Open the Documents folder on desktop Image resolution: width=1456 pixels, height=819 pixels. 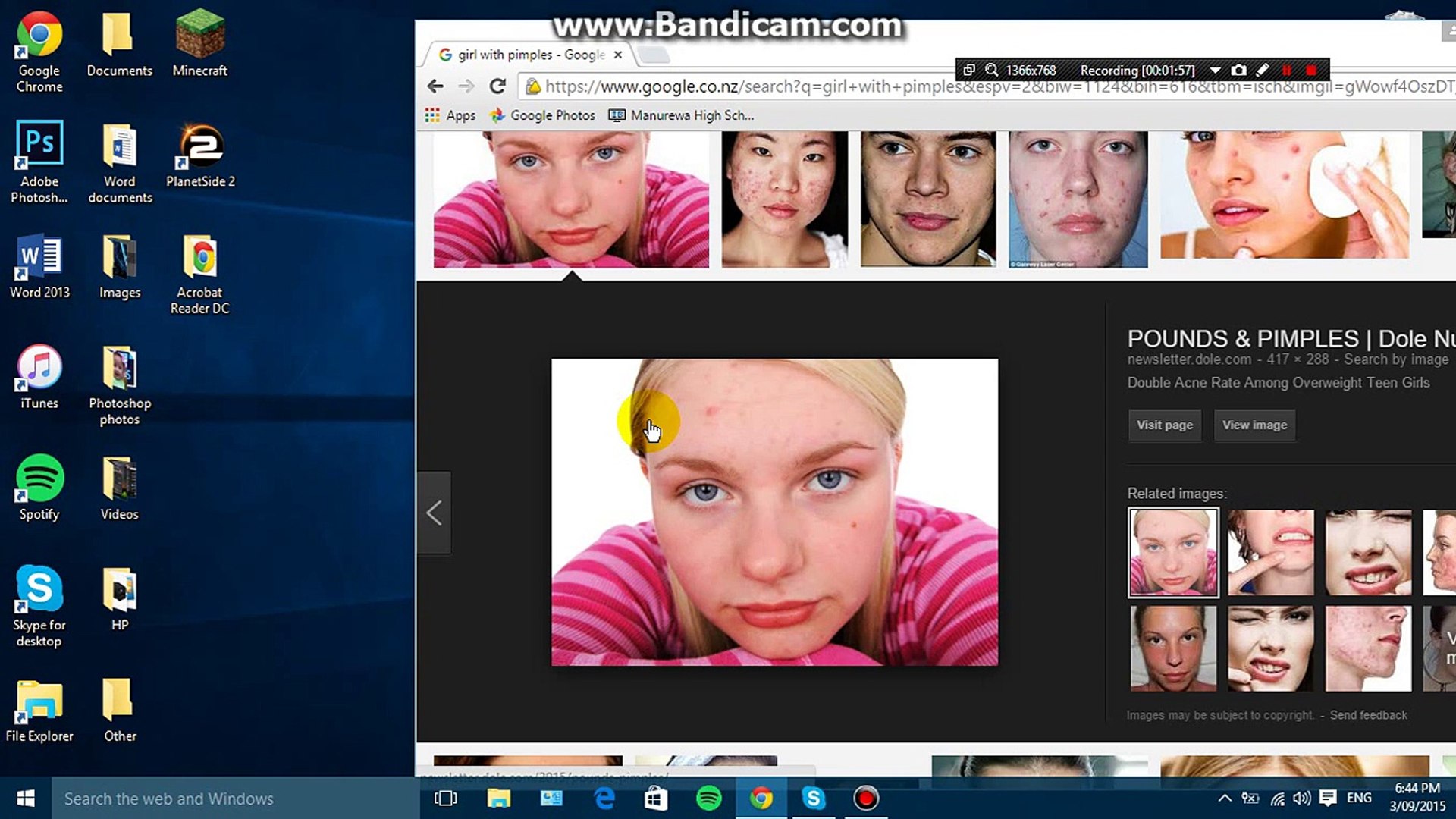click(119, 45)
